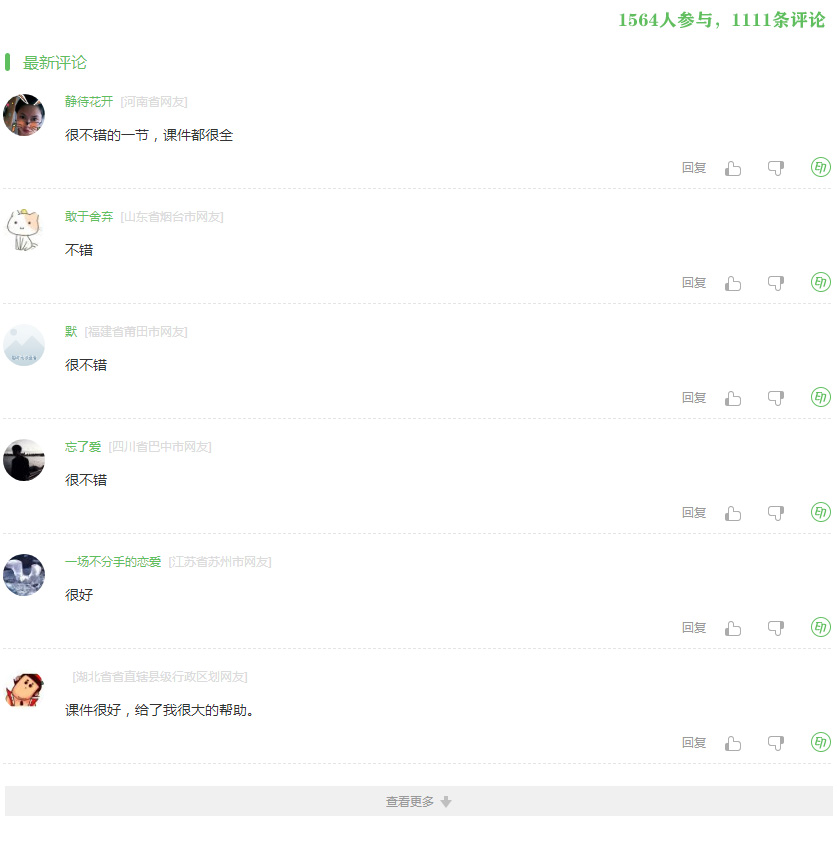Dislike the comment by 静待花开

[776, 169]
